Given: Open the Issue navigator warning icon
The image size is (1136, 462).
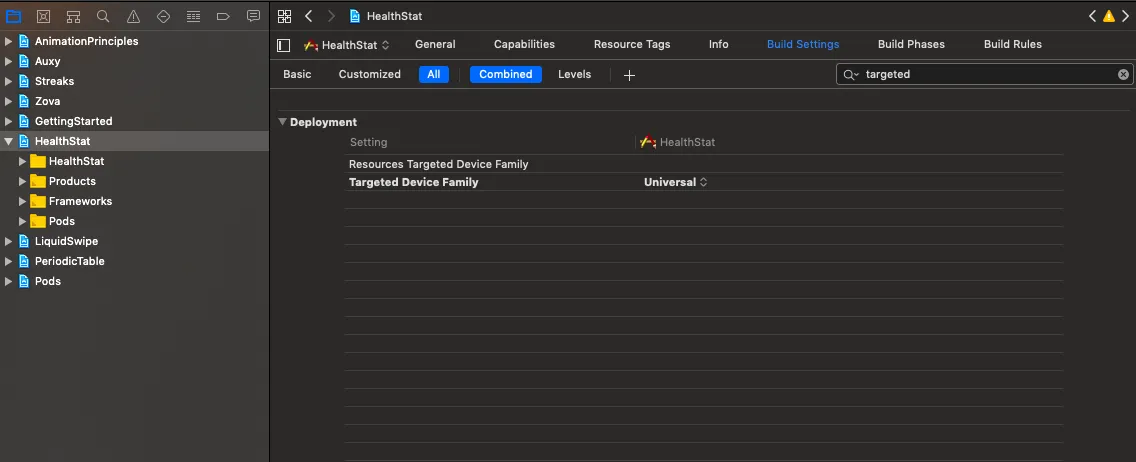Looking at the screenshot, I should point(133,16).
